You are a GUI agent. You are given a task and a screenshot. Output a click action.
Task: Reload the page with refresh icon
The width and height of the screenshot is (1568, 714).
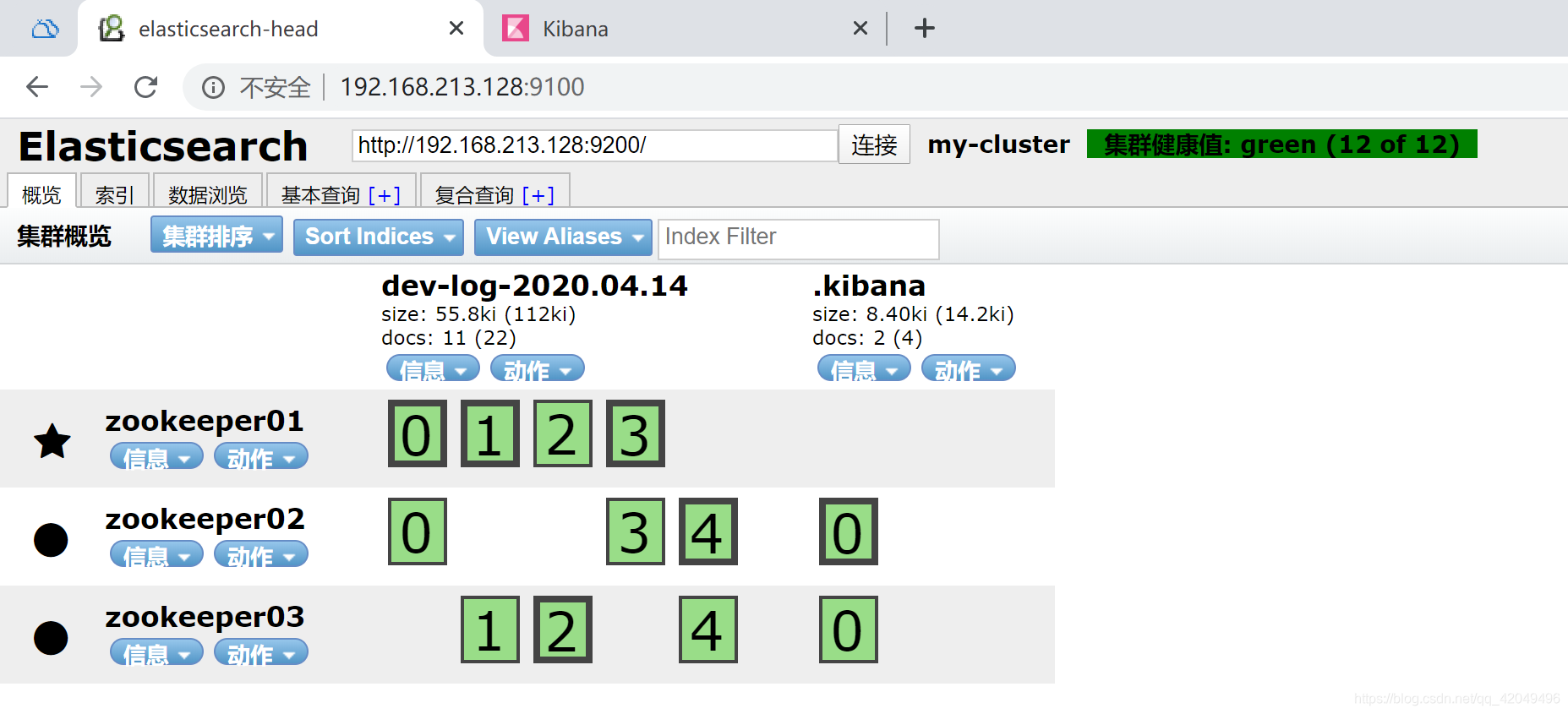(x=145, y=87)
